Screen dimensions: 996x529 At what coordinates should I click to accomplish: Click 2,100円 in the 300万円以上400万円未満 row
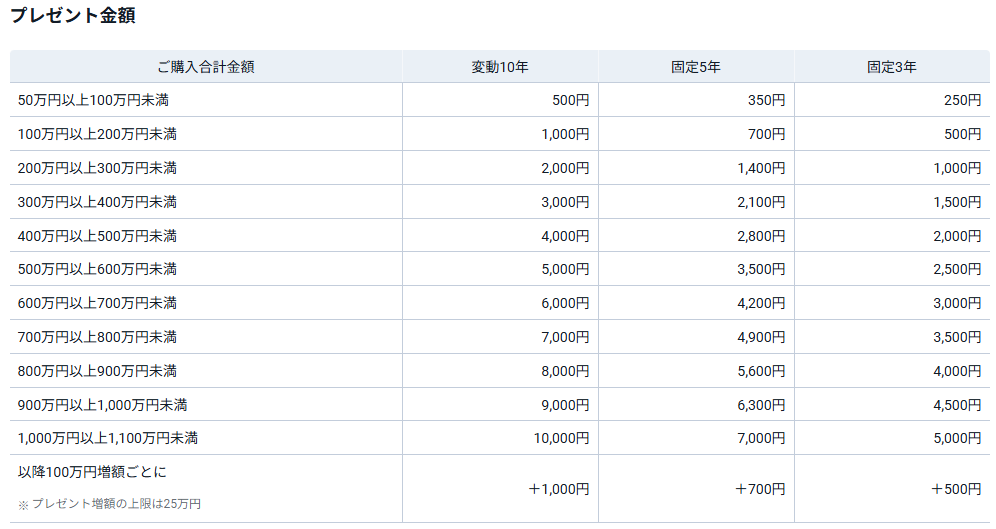tap(760, 202)
